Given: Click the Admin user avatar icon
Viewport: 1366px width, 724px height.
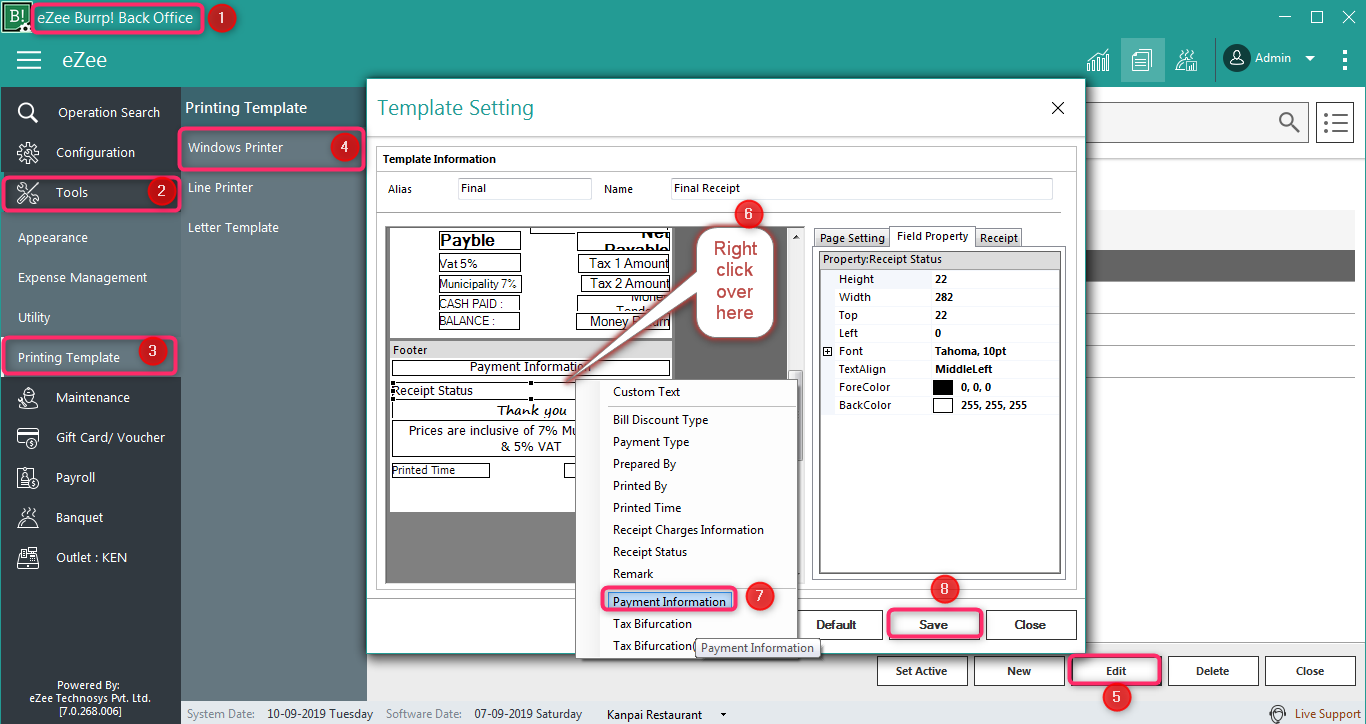Looking at the screenshot, I should [1237, 58].
